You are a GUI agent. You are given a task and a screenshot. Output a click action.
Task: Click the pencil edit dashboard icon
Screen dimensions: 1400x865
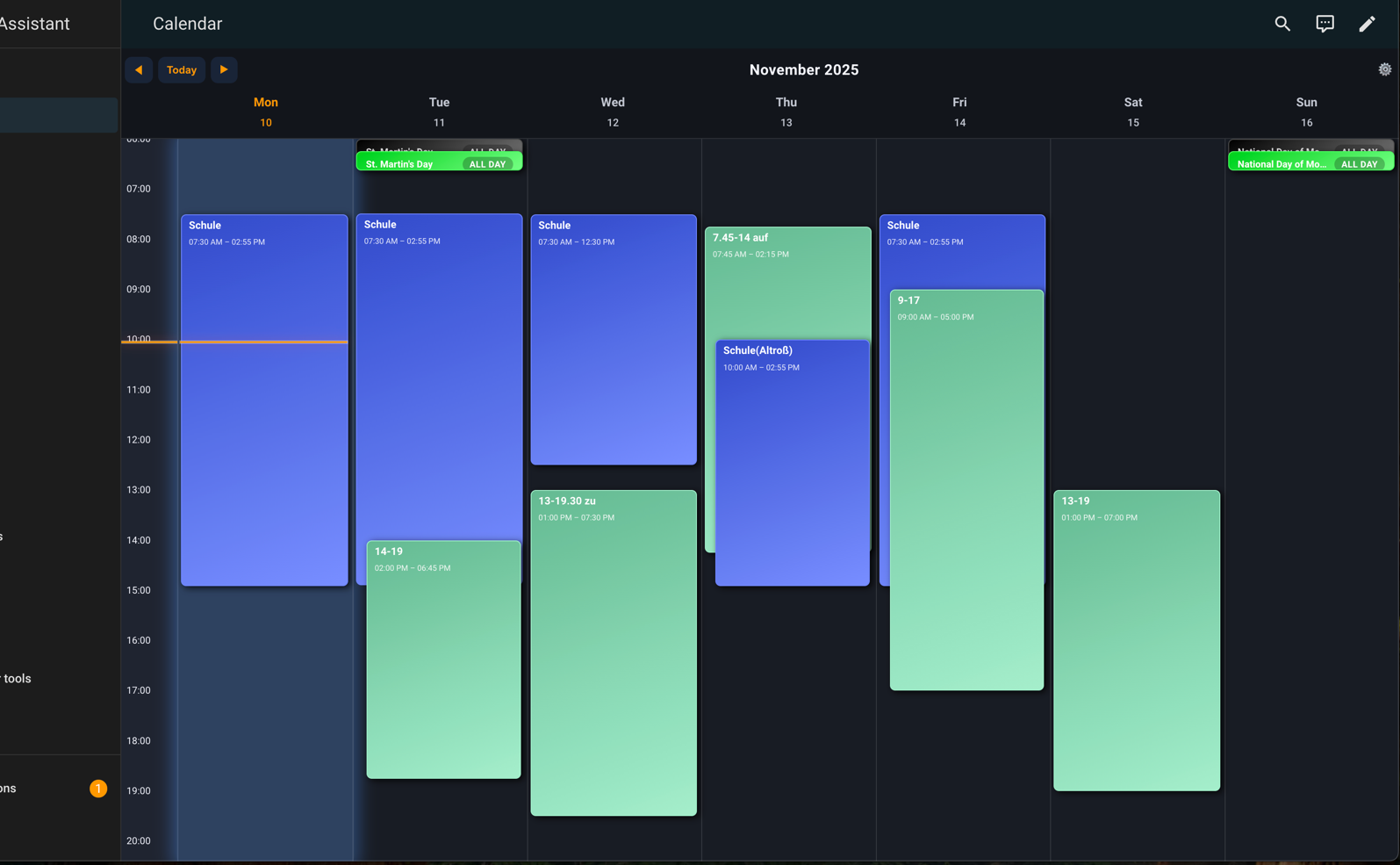(1367, 24)
